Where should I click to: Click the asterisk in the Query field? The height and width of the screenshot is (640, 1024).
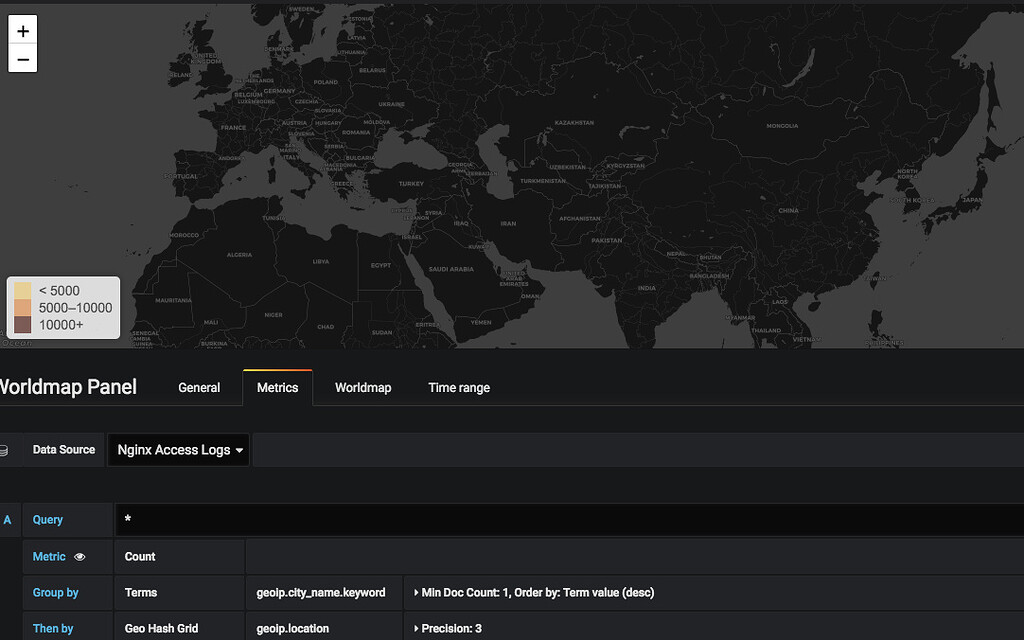(x=127, y=520)
